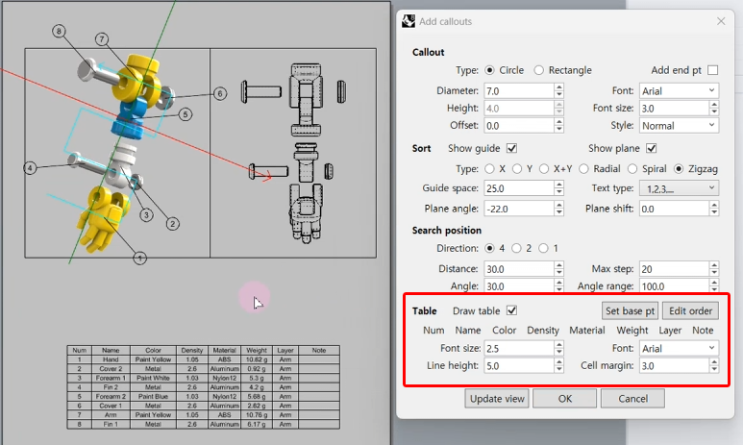
Task: Click '10.76 g' weight cell
Action: (257, 415)
